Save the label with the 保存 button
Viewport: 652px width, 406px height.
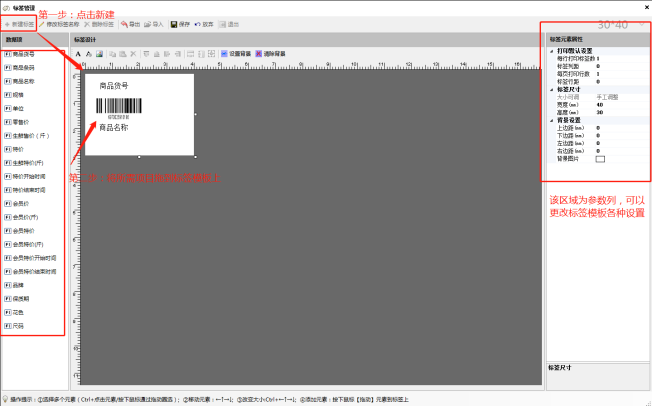point(180,25)
